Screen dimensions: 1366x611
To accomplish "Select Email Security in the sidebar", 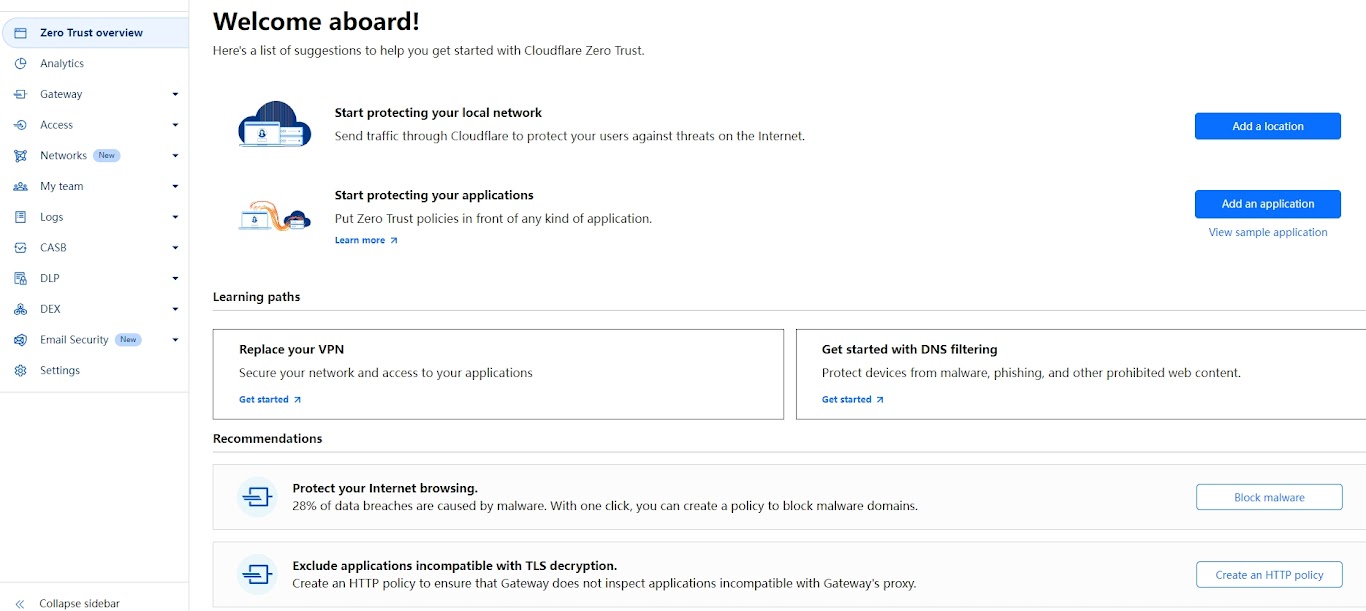I will click(x=74, y=340).
